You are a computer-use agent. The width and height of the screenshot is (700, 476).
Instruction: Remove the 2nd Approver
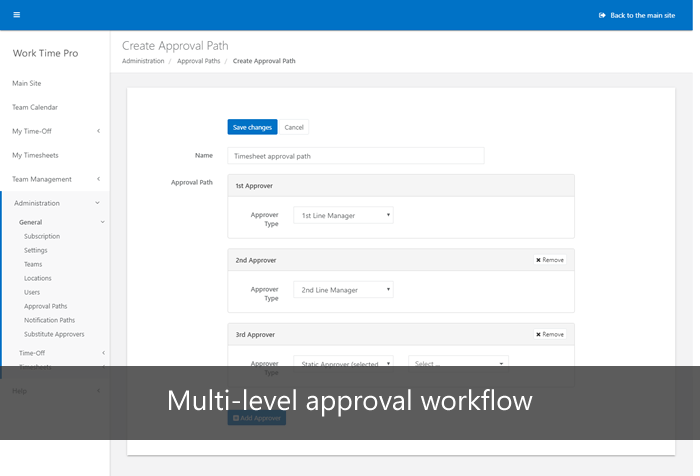point(550,260)
